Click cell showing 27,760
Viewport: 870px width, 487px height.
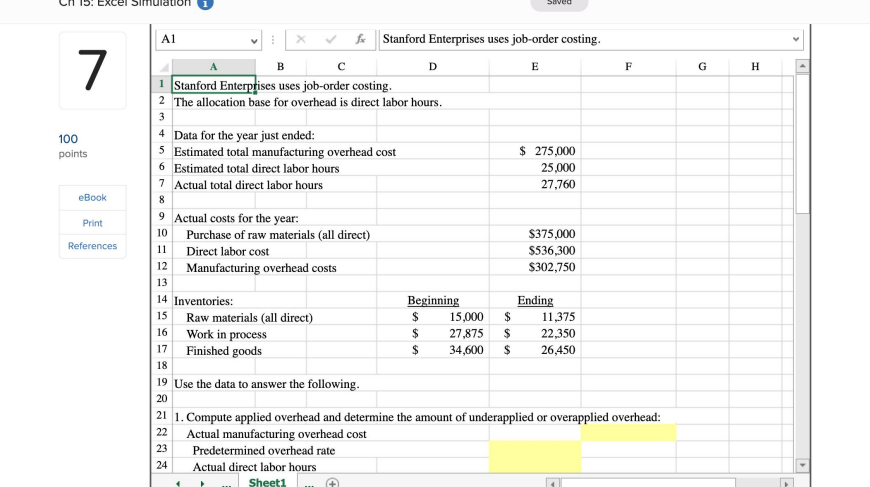pyautogui.click(x=535, y=184)
